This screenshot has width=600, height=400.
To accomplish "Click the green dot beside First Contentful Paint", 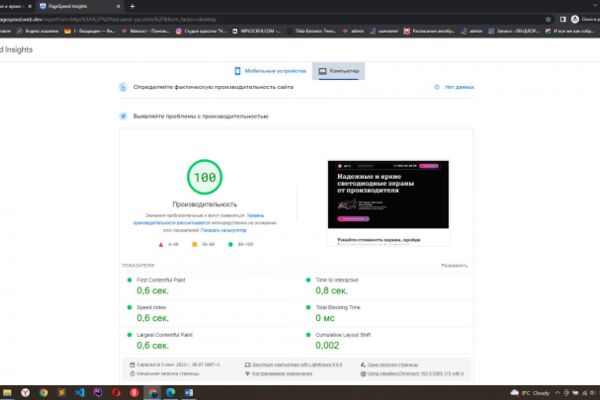I will coord(129,280).
